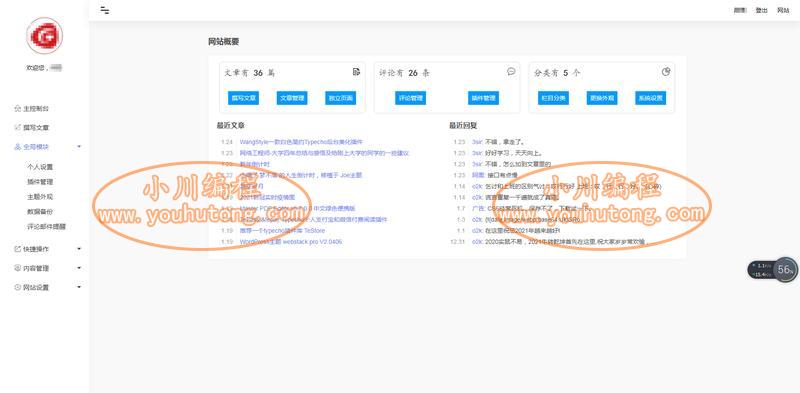This screenshot has height=393, width=800.
Task: Click the 文章有 36 篇 count text
Action: click(x=250, y=73)
